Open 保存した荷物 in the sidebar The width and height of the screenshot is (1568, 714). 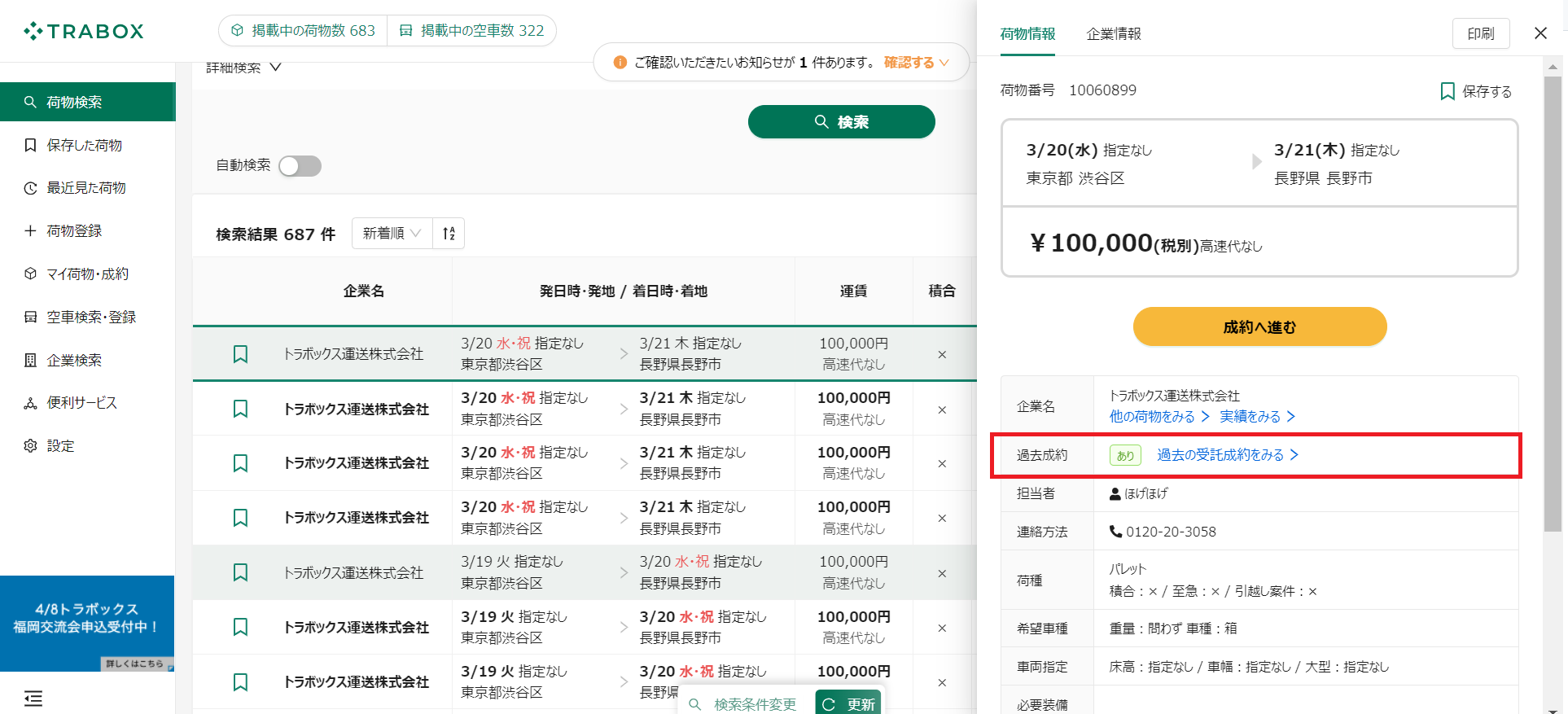88,145
